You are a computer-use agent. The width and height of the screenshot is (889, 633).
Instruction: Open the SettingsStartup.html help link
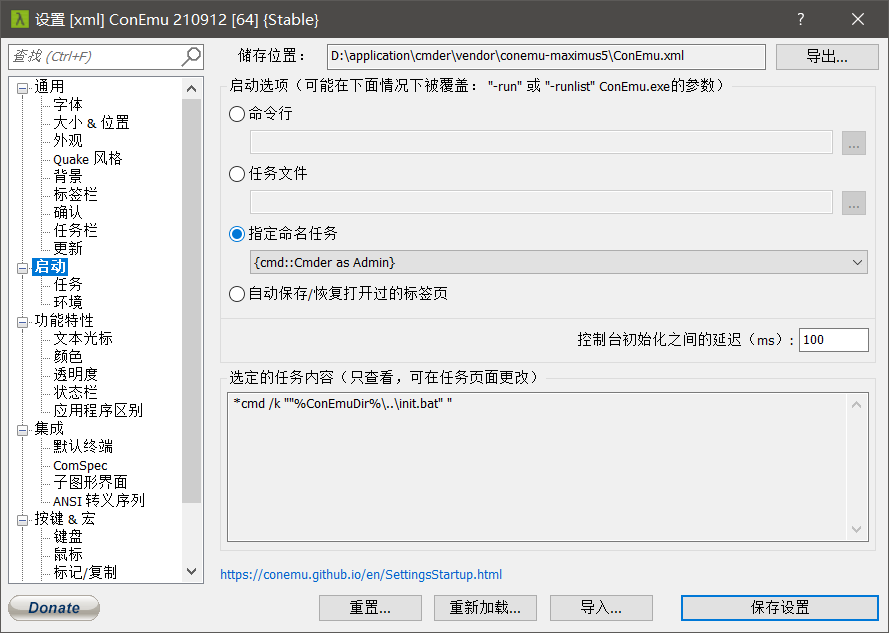pos(361,575)
